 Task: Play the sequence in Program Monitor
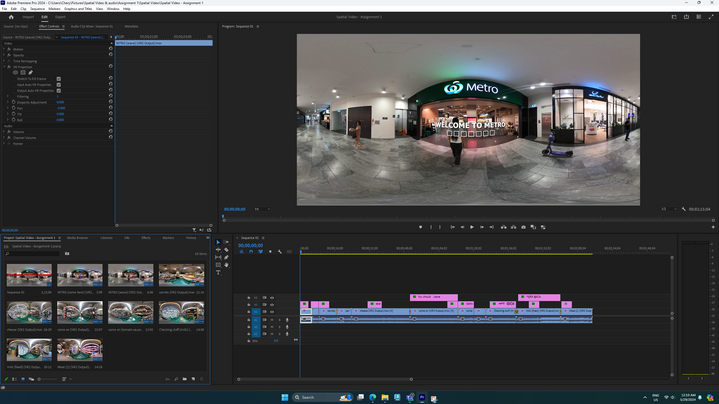click(x=471, y=227)
